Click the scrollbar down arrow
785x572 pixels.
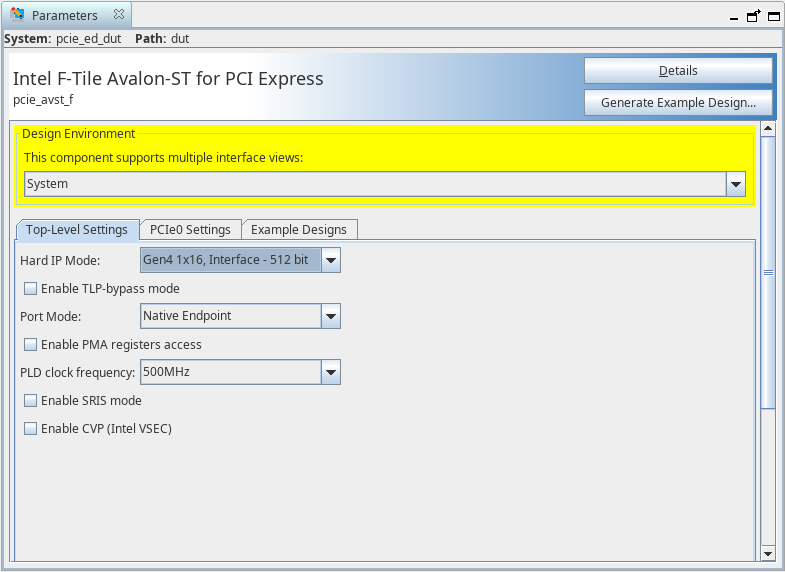click(768, 553)
